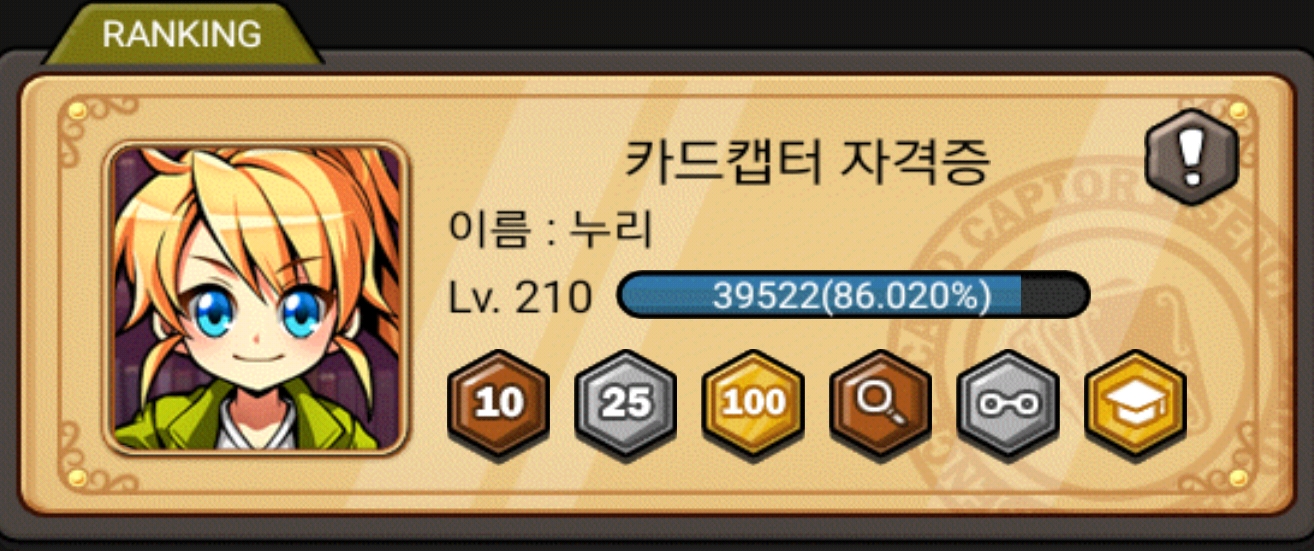
Task: Tap the gold graduation cap badge
Action: point(1136,403)
